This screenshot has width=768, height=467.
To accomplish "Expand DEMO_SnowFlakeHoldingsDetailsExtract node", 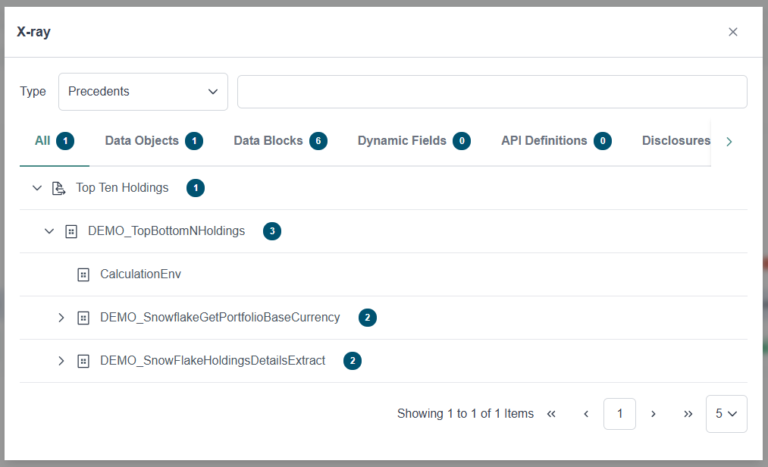I will [x=61, y=361].
